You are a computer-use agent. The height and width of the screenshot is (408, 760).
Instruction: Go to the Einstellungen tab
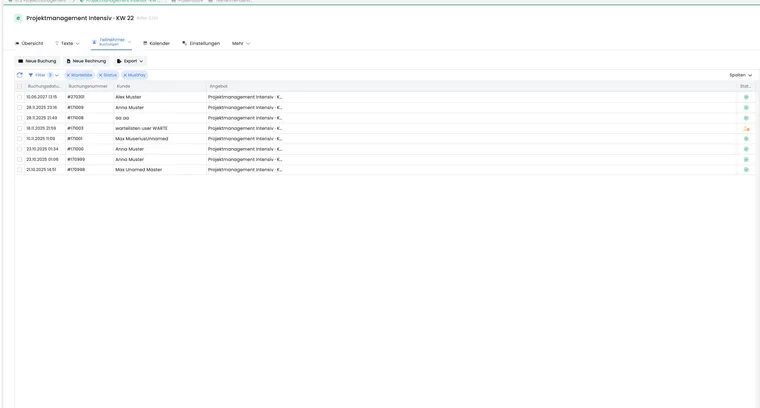(x=201, y=44)
